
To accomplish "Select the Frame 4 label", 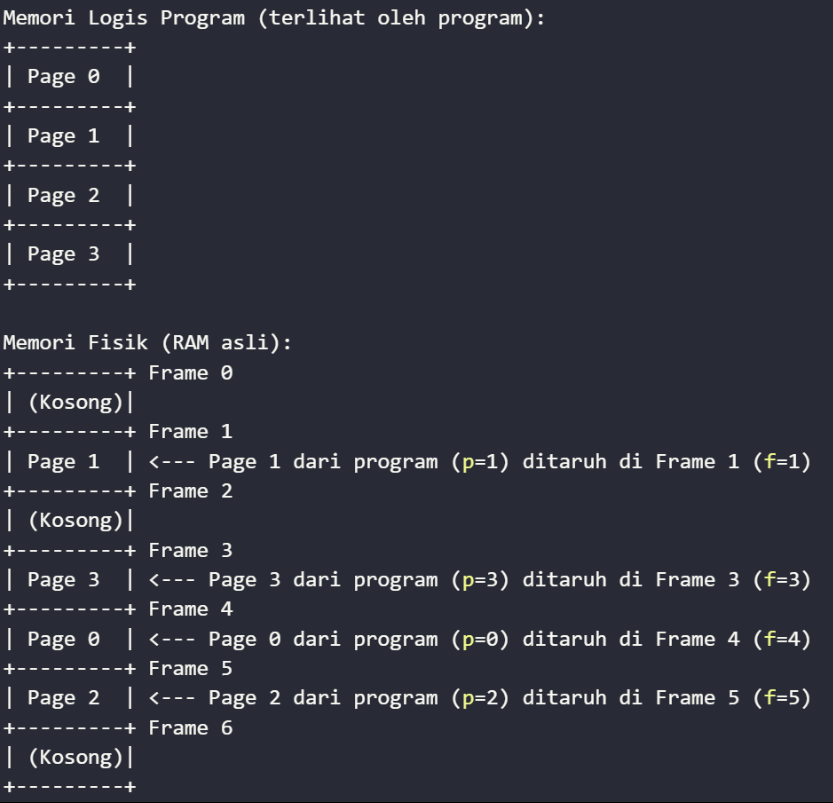I will 190,609.
